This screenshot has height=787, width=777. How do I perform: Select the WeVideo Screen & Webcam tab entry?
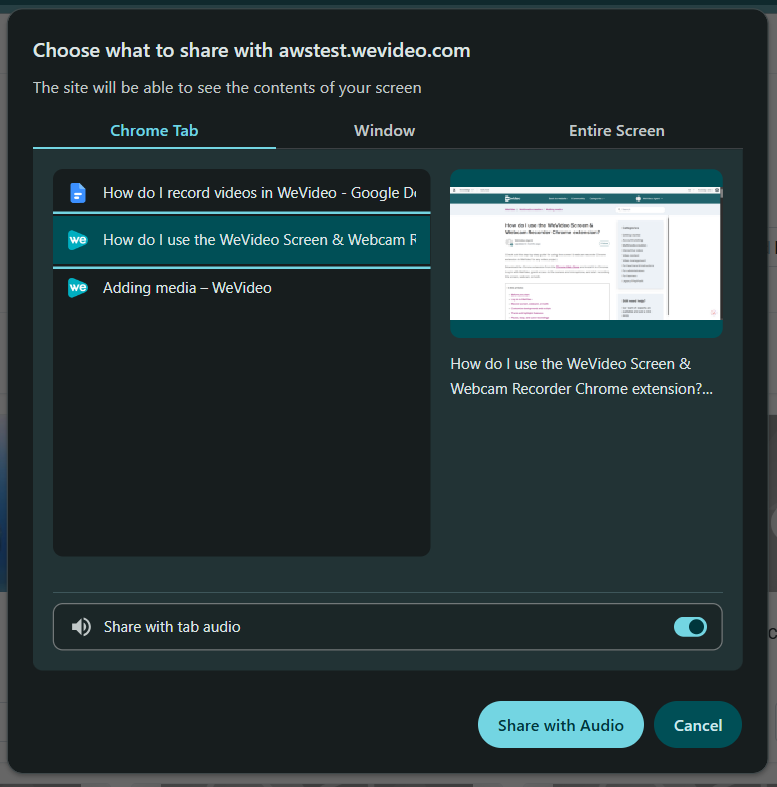[x=241, y=240]
